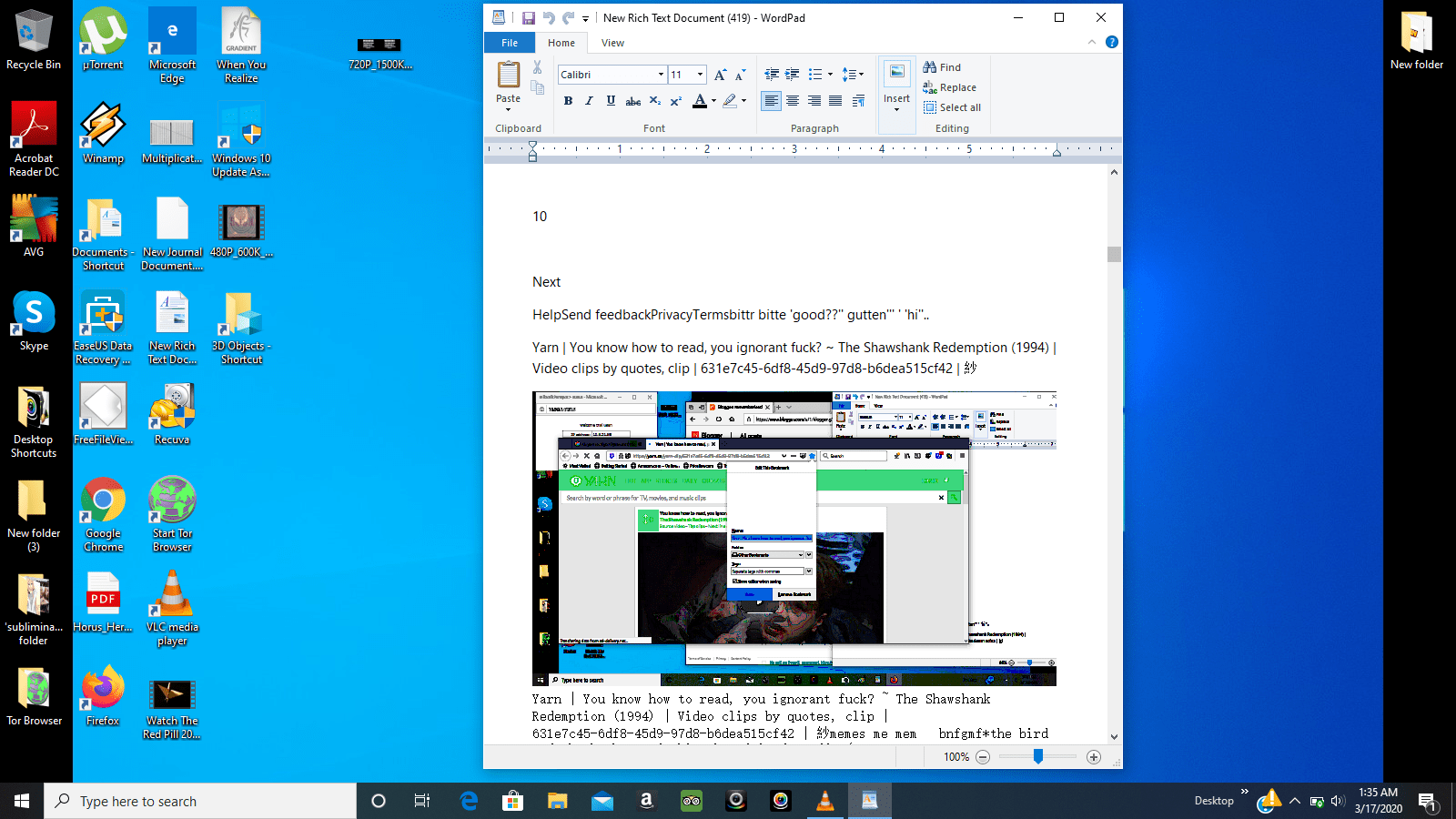Toggle Underline formatting
This screenshot has height=819, width=1456.
[611, 101]
